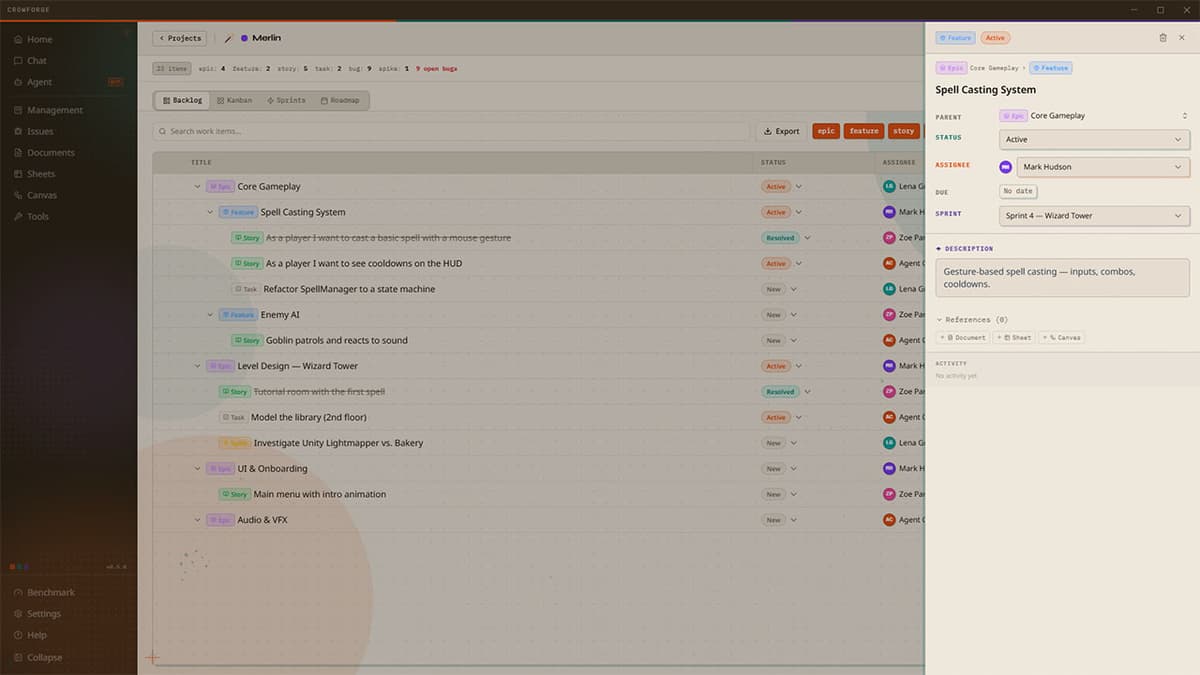The width and height of the screenshot is (1200, 675).
Task: Click Epic badge on Core Gameplay row
Action: coord(220,186)
